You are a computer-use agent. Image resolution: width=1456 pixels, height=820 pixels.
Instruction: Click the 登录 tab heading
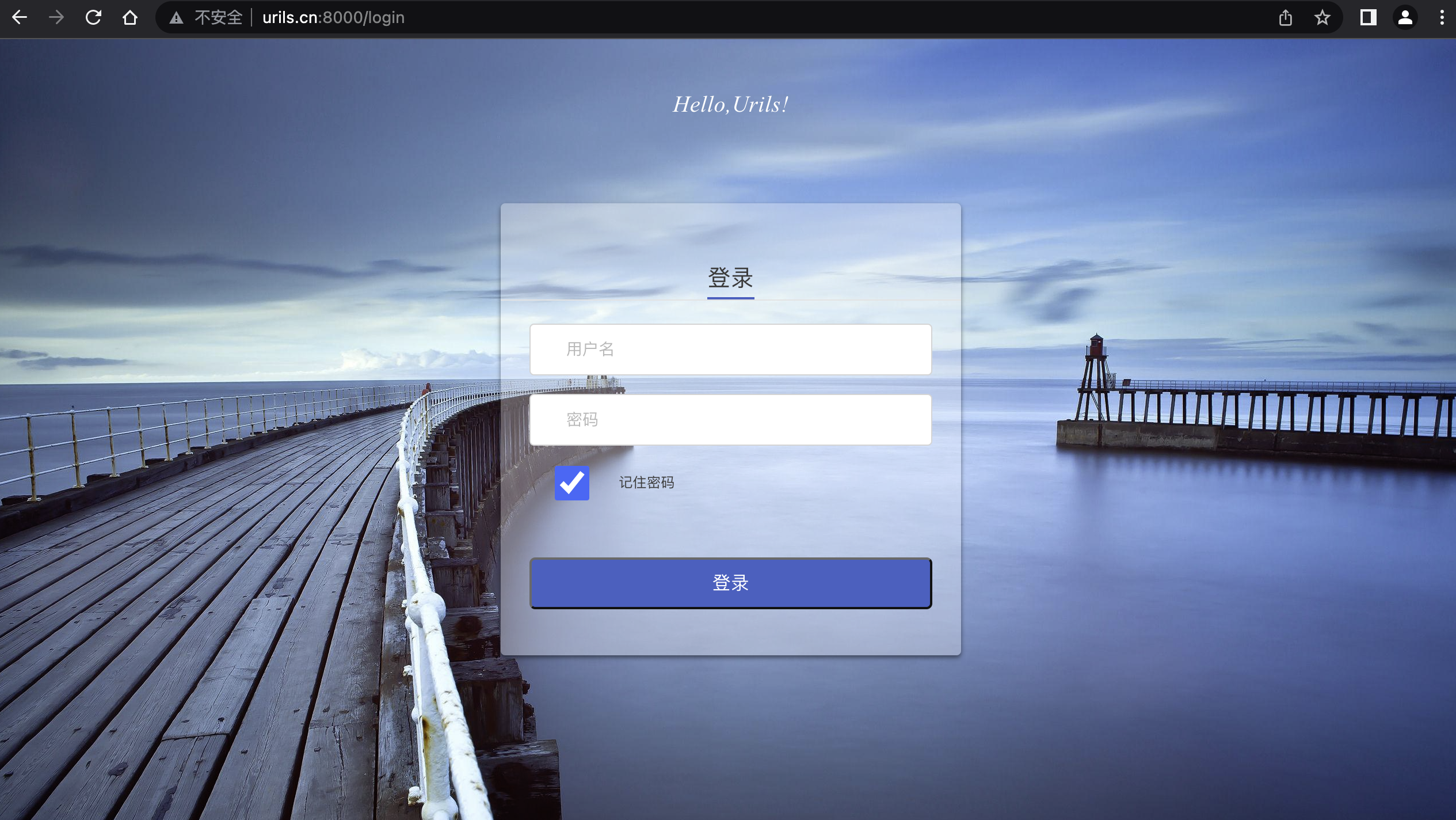click(x=730, y=278)
